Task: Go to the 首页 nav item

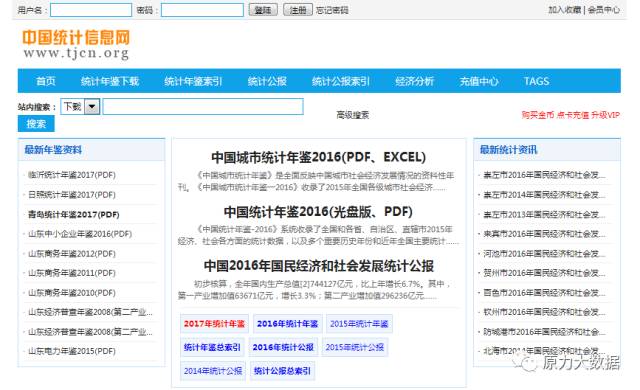Action: 46,81
